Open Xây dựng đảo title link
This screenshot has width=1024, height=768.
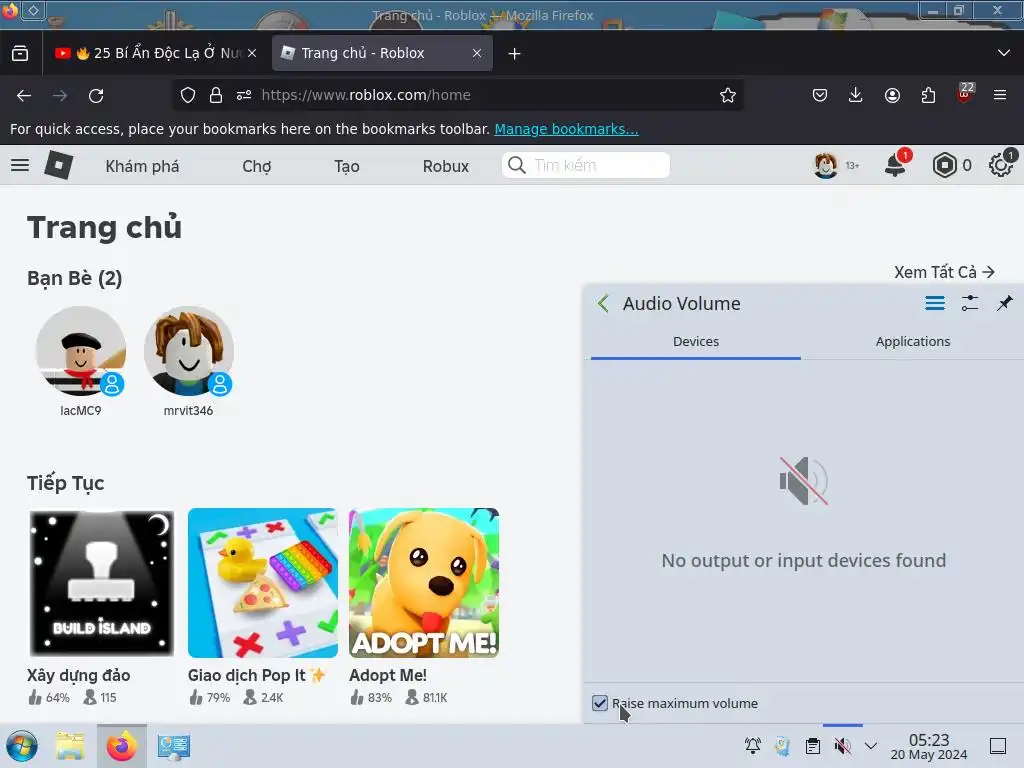78,675
